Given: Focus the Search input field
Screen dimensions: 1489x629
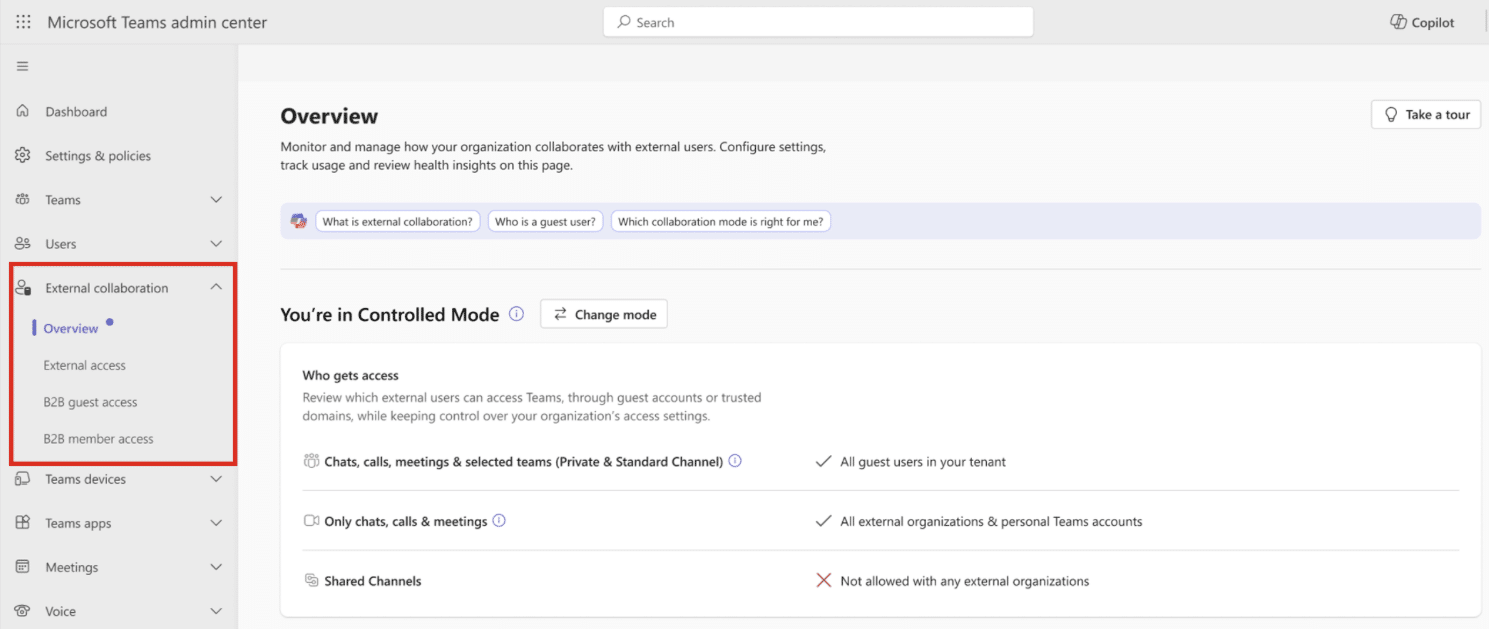Looking at the screenshot, I should coord(818,22).
